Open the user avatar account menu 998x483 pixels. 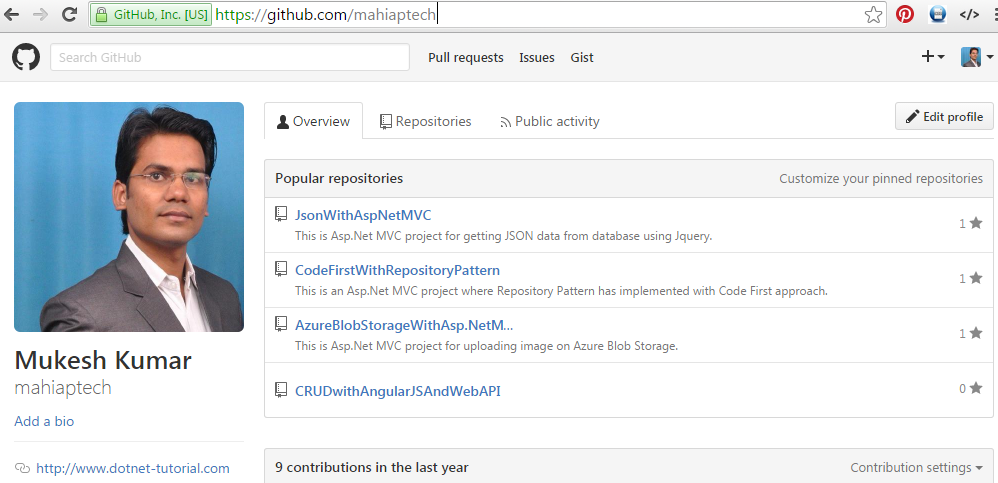pyautogui.click(x=976, y=57)
